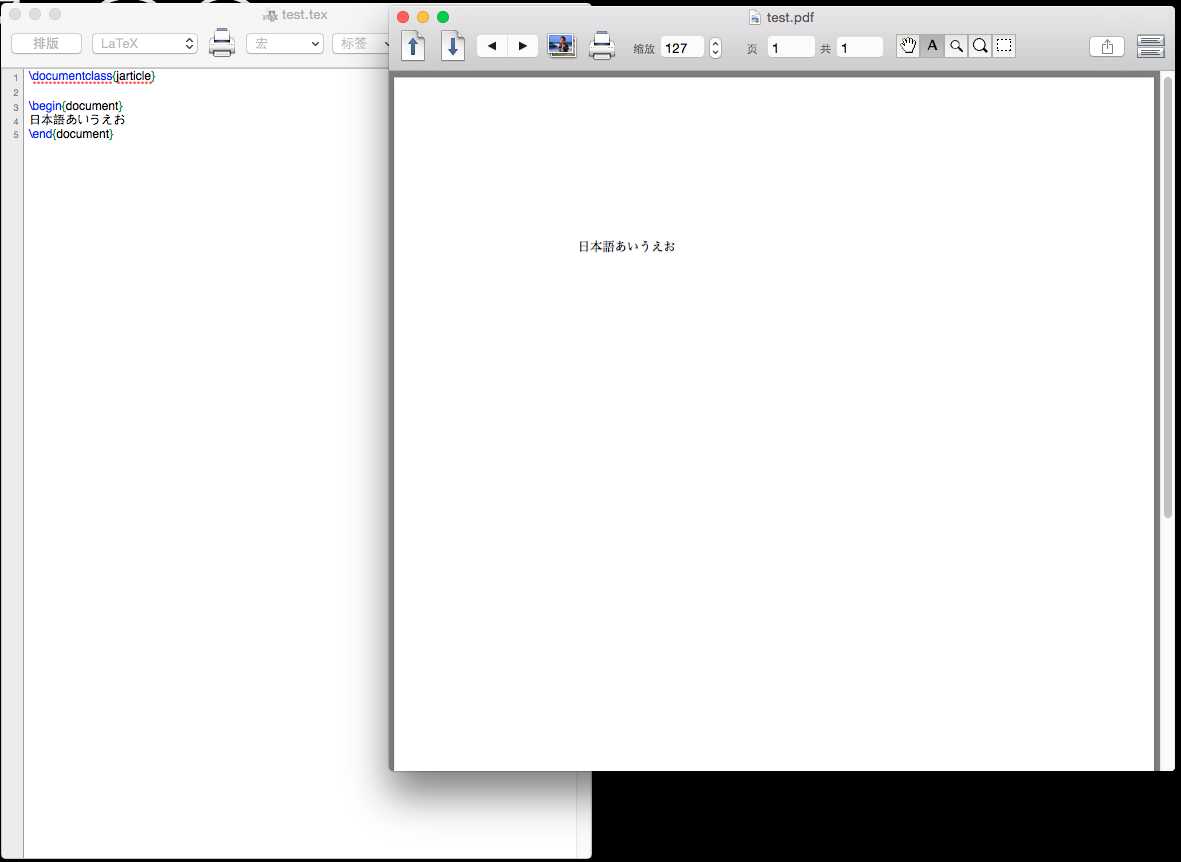The image size is (1181, 862).
Task: Click line number 5 in editor gutter
Action: 16,135
